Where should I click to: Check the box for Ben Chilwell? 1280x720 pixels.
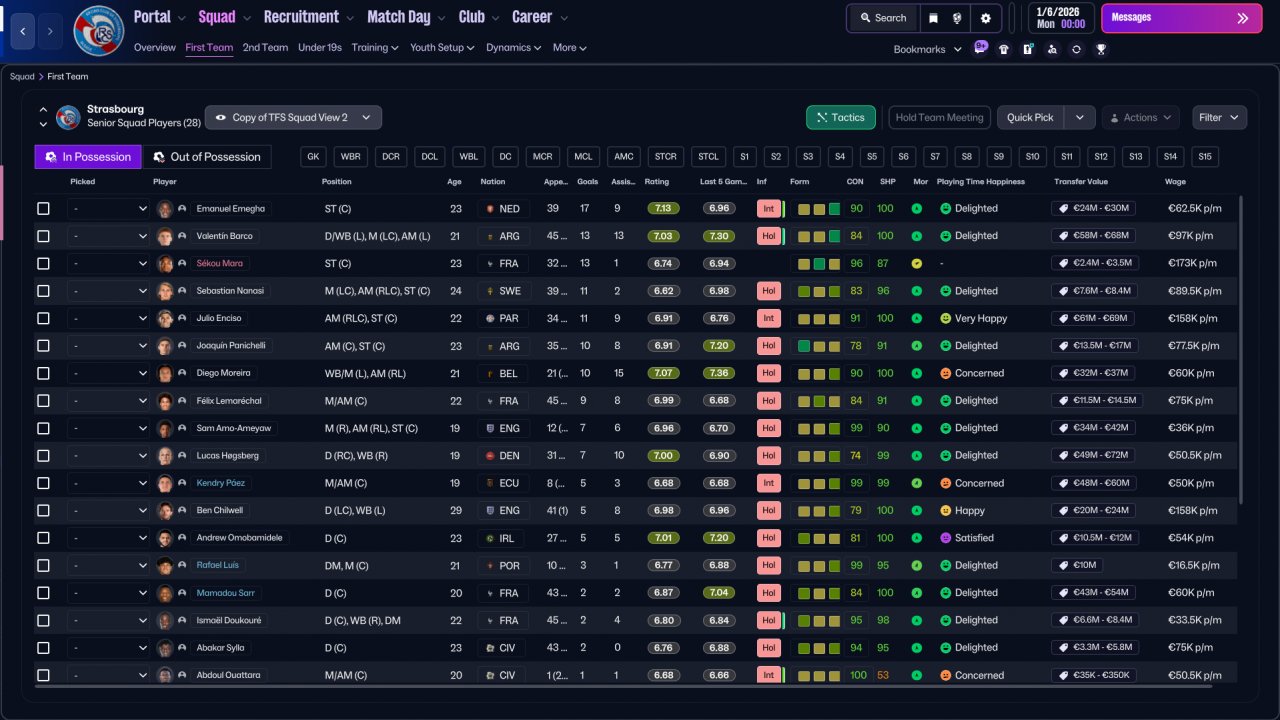pyautogui.click(x=43, y=510)
